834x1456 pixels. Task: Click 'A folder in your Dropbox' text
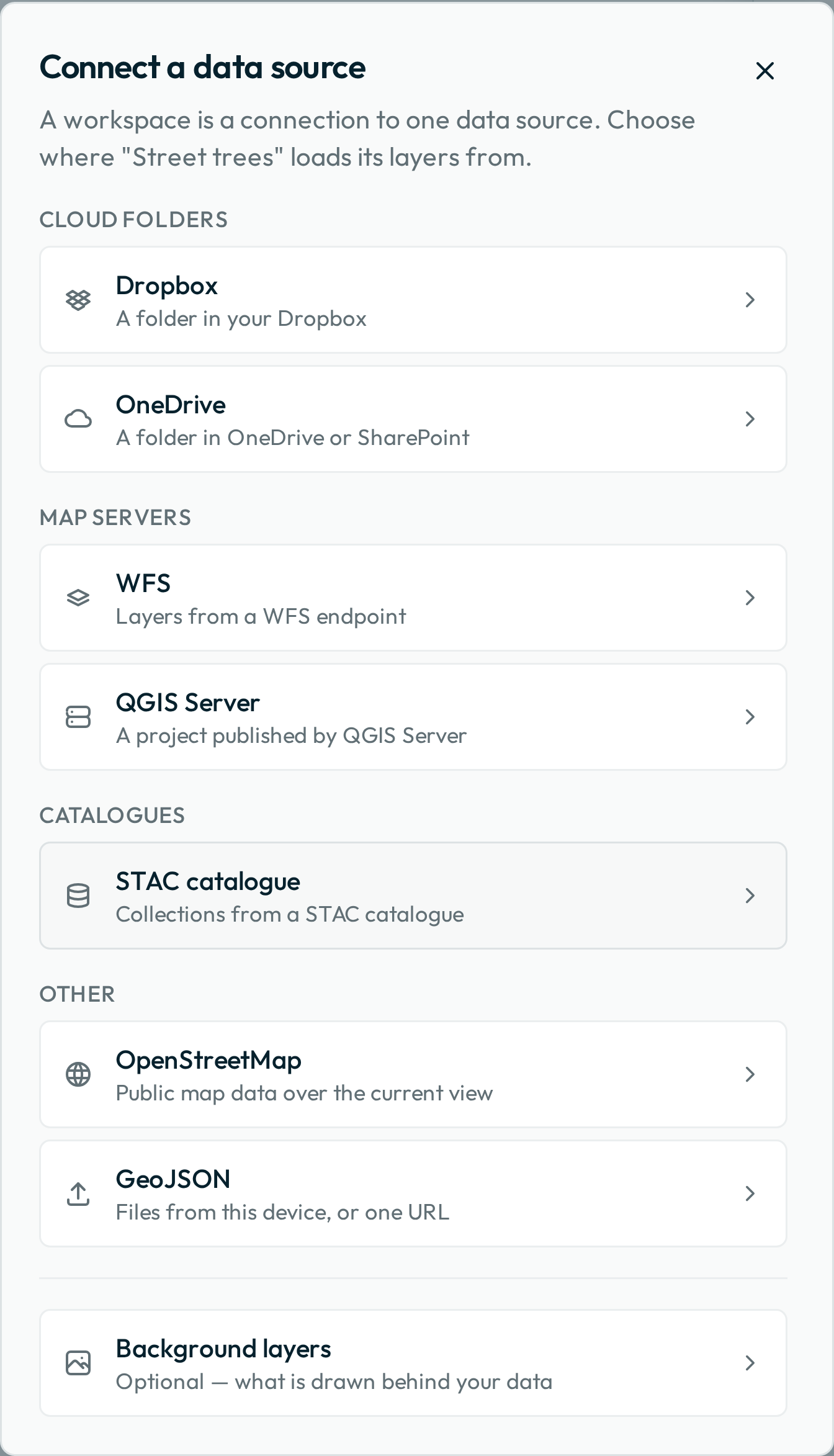241,318
